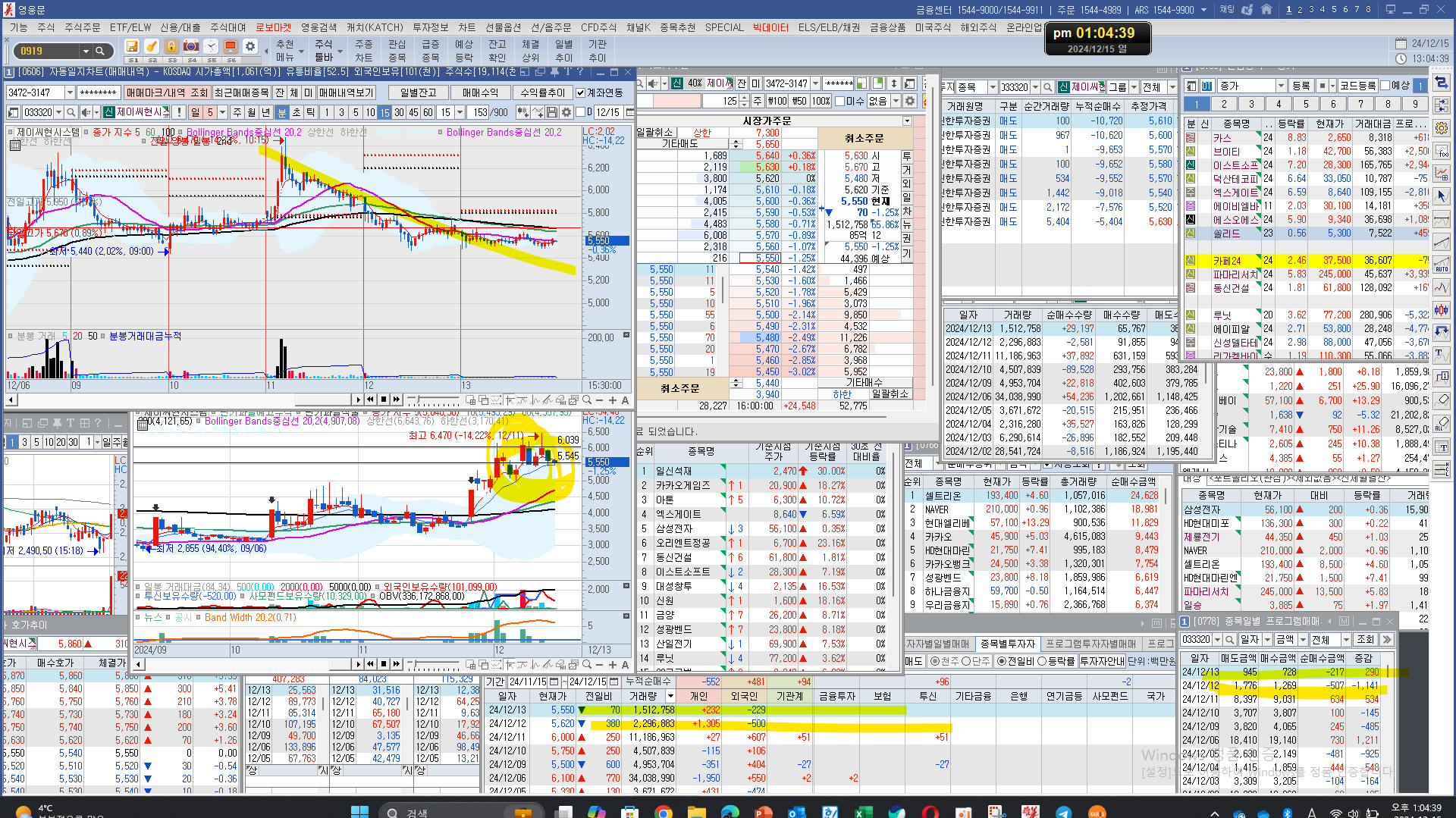Click the gear icon in right sidebar
The width and height of the screenshot is (1456, 818).
(x=1442, y=128)
